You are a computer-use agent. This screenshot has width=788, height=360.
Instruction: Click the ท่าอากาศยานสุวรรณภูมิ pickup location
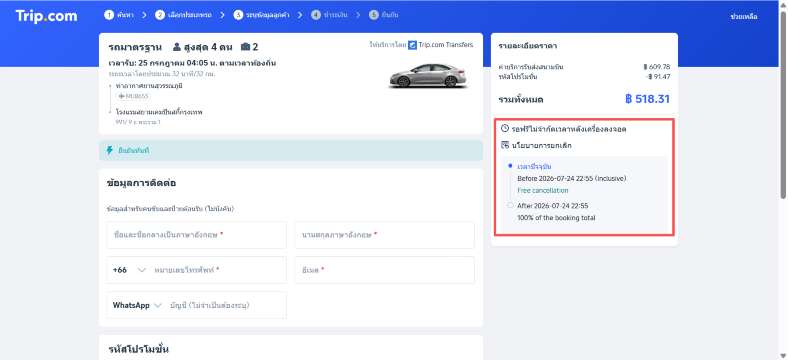149,86
